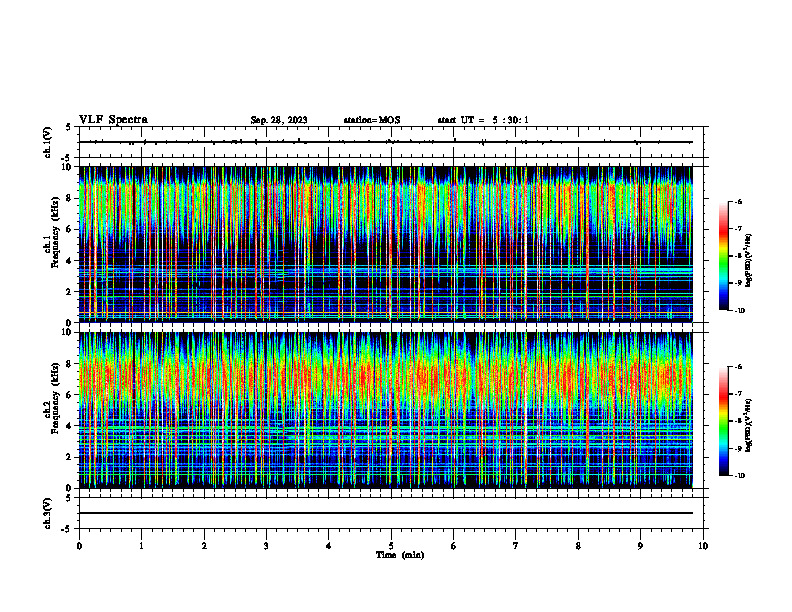Click the "VLF Spectra" plot title
This screenshot has height=612, width=792.
113,120
